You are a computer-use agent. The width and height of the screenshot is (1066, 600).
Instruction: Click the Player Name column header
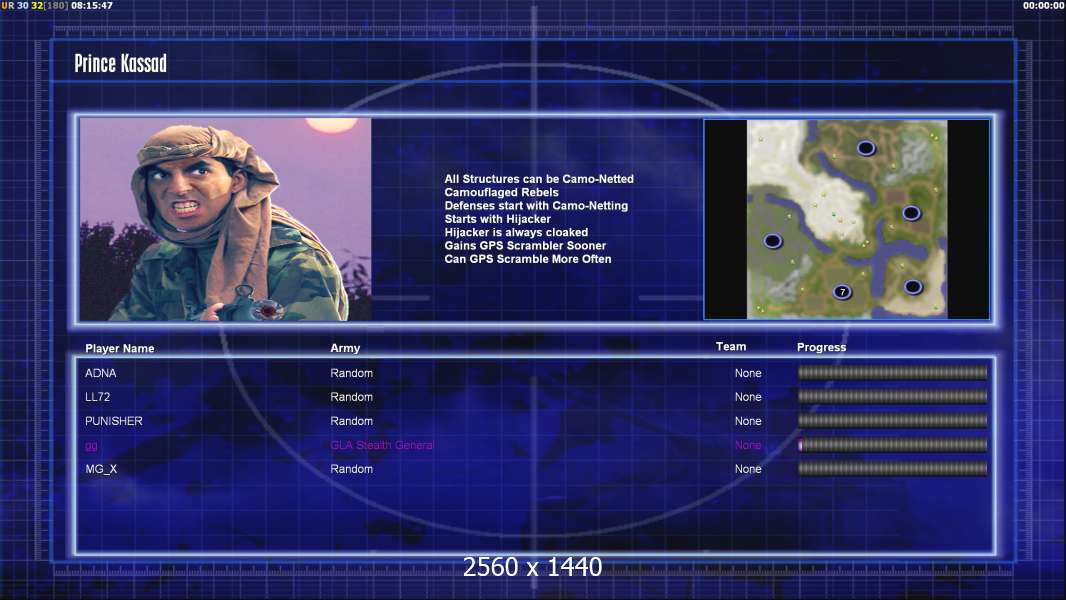[120, 349]
